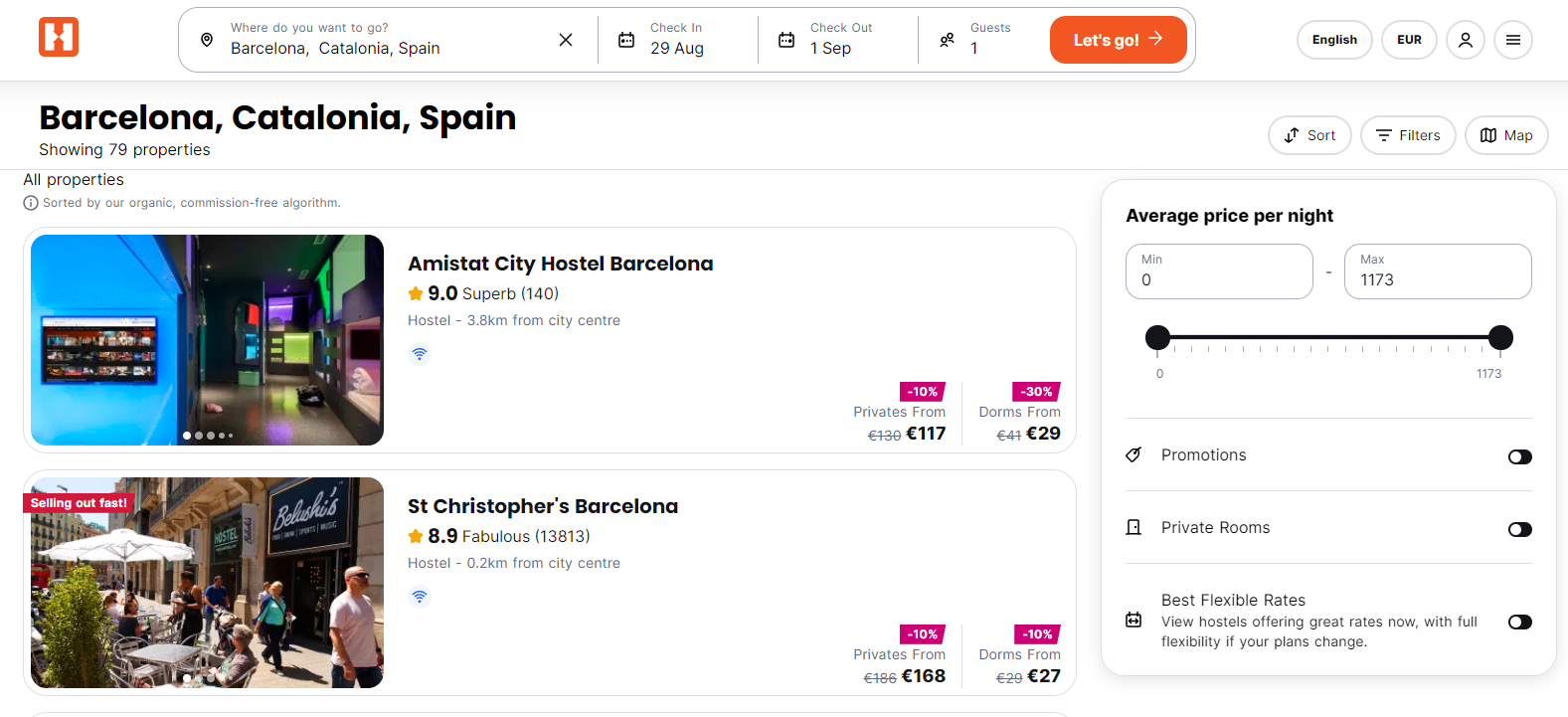Enable the Promotions toggle
The height and width of the screenshot is (717, 1568).
(1520, 457)
